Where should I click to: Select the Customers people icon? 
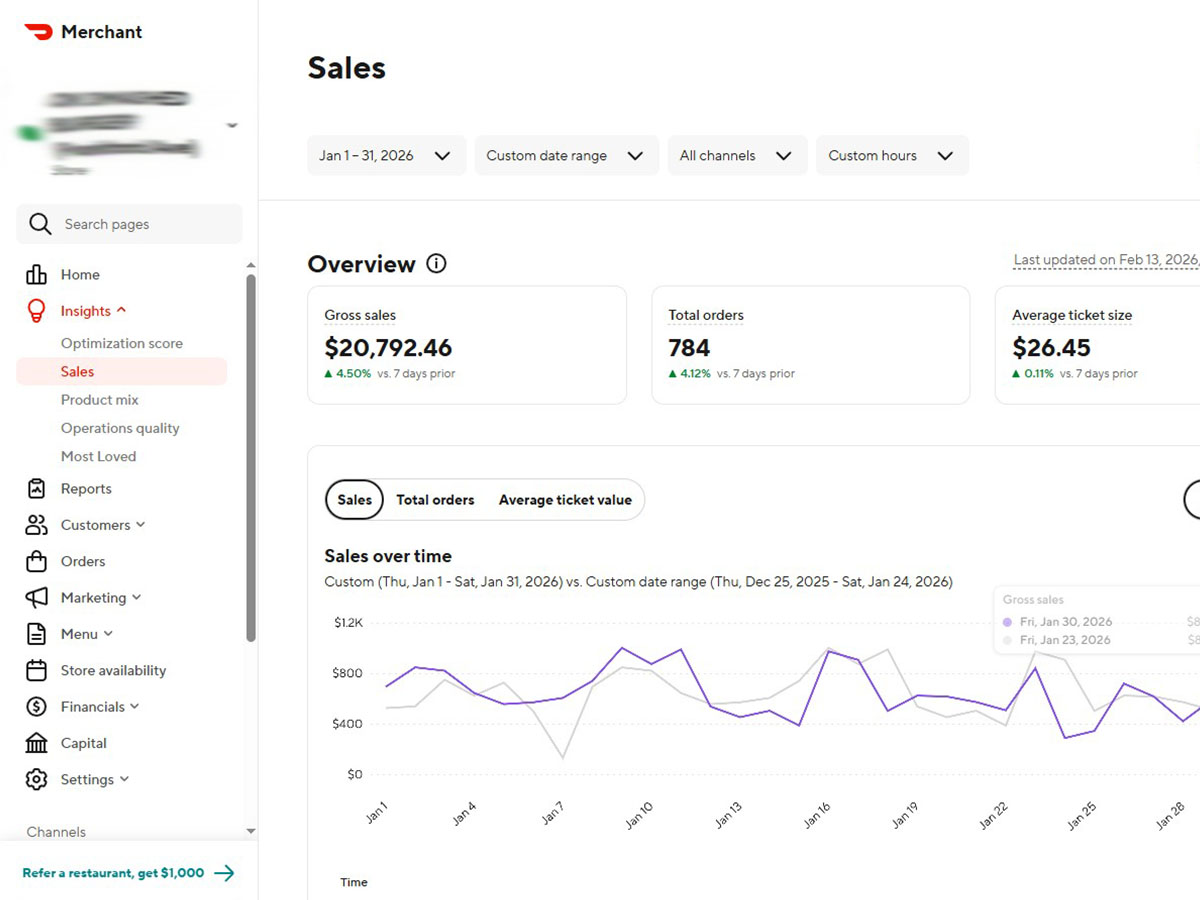(34, 524)
